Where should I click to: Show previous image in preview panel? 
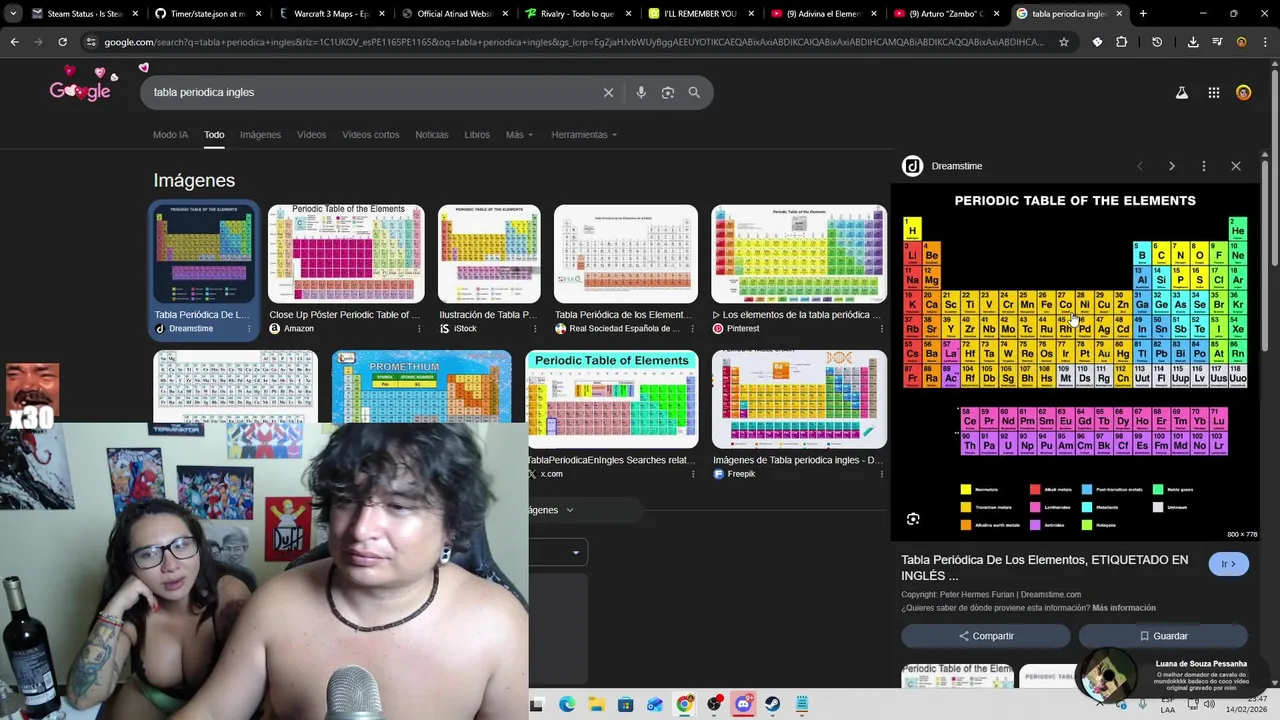[x=1139, y=166]
